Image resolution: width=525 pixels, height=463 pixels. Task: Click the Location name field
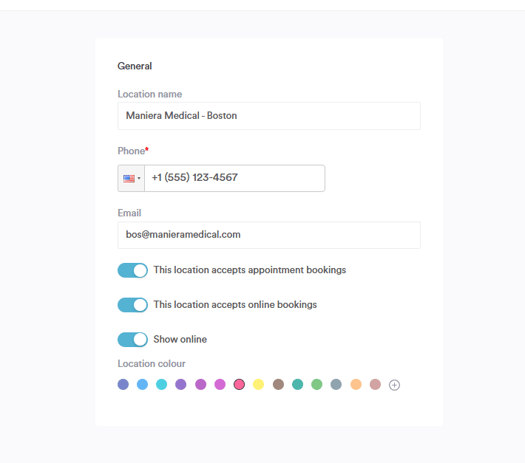(x=269, y=116)
